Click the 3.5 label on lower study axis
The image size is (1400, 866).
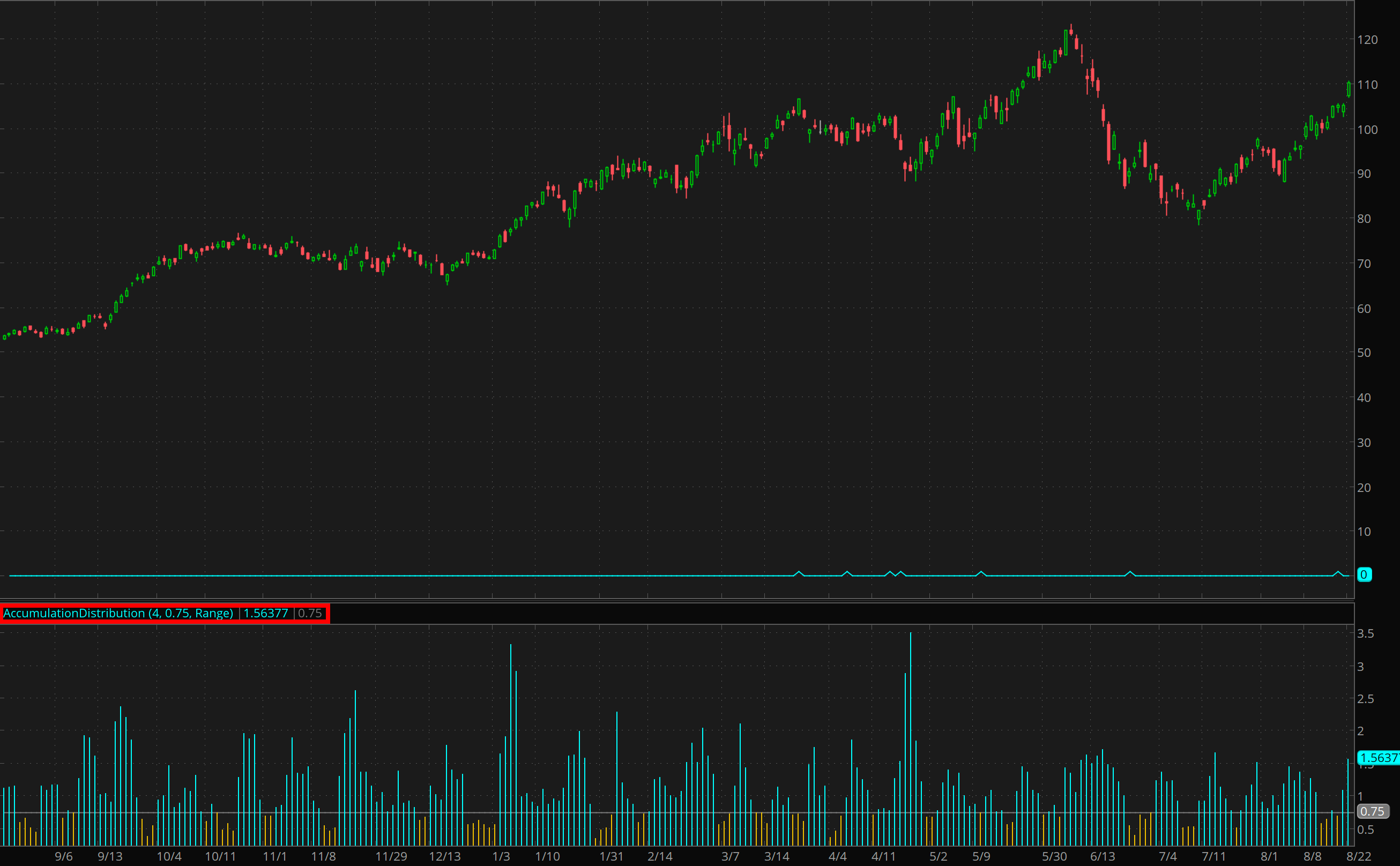tap(1365, 633)
